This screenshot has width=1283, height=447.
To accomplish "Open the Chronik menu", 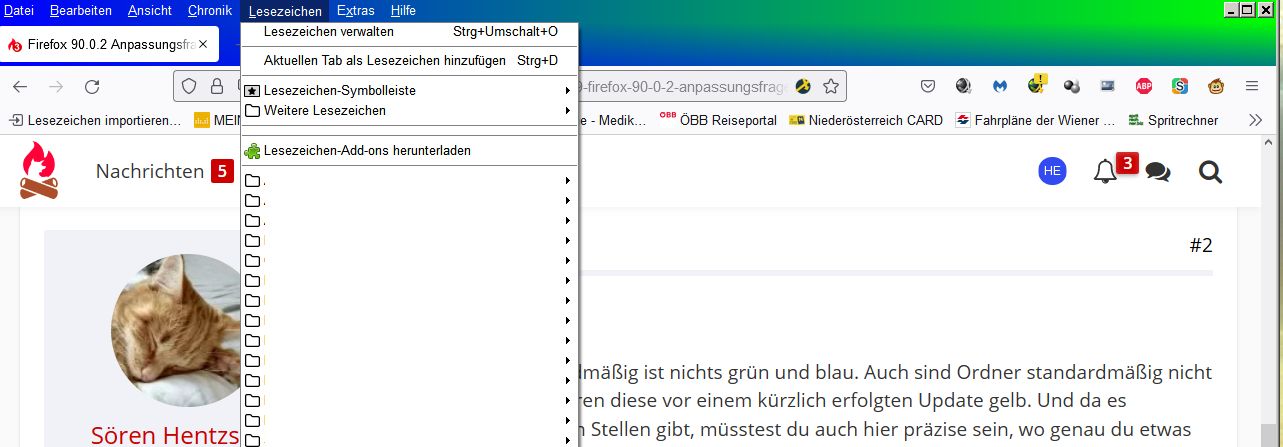I will (x=210, y=10).
